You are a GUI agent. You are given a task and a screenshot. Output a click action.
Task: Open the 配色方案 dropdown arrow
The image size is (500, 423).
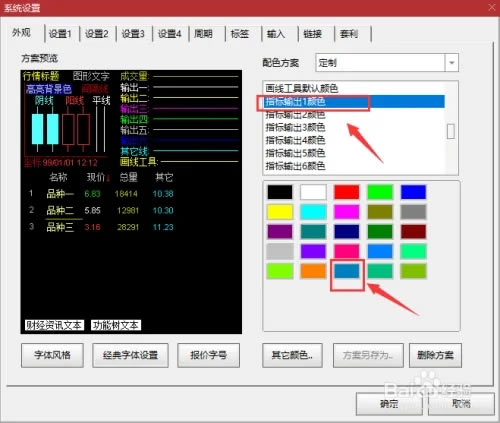[x=452, y=63]
